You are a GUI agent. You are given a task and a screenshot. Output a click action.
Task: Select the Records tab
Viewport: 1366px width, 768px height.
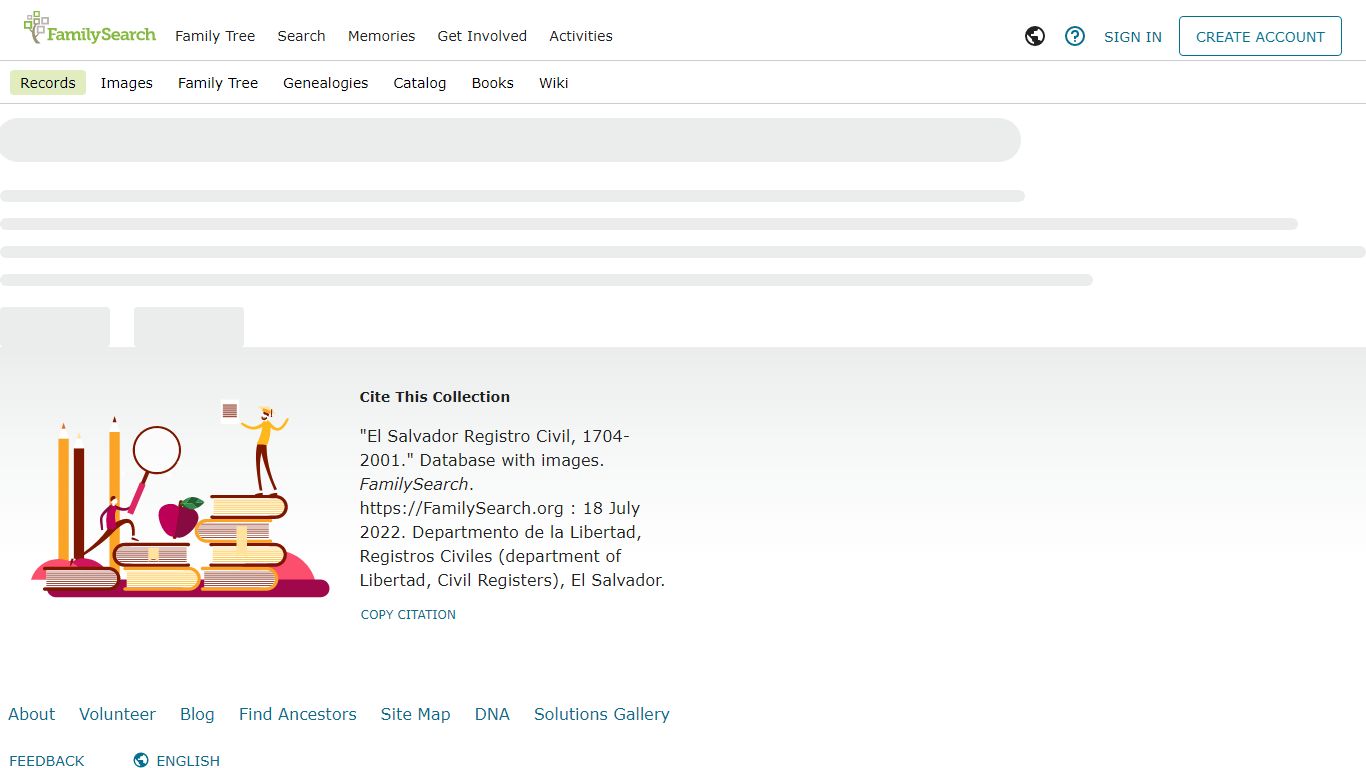(x=48, y=83)
